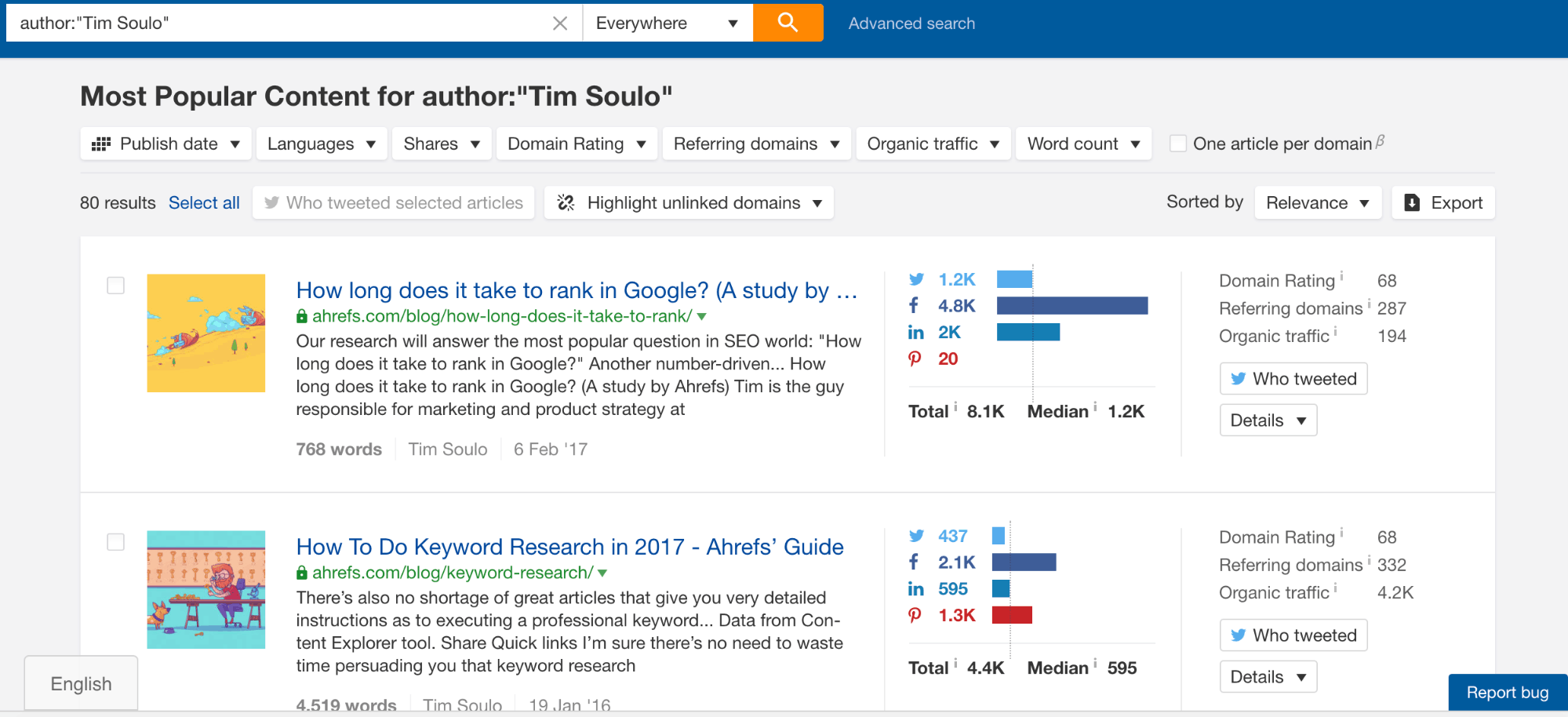1568x717 pixels.
Task: Click LinkedIn icon beside 595 shares
Action: (x=915, y=588)
